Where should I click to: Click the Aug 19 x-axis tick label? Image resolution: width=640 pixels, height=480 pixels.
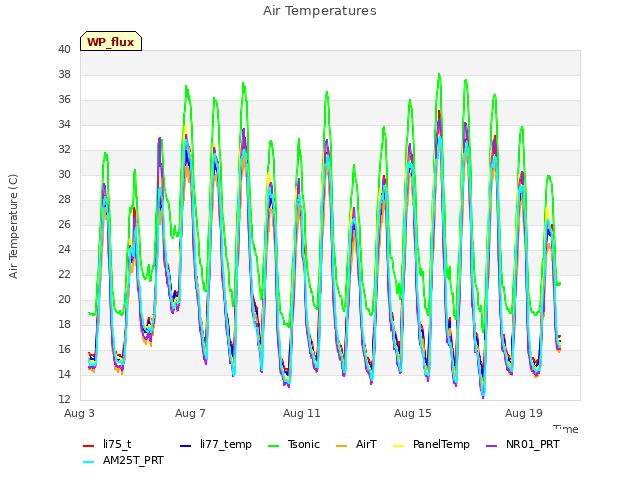click(524, 413)
